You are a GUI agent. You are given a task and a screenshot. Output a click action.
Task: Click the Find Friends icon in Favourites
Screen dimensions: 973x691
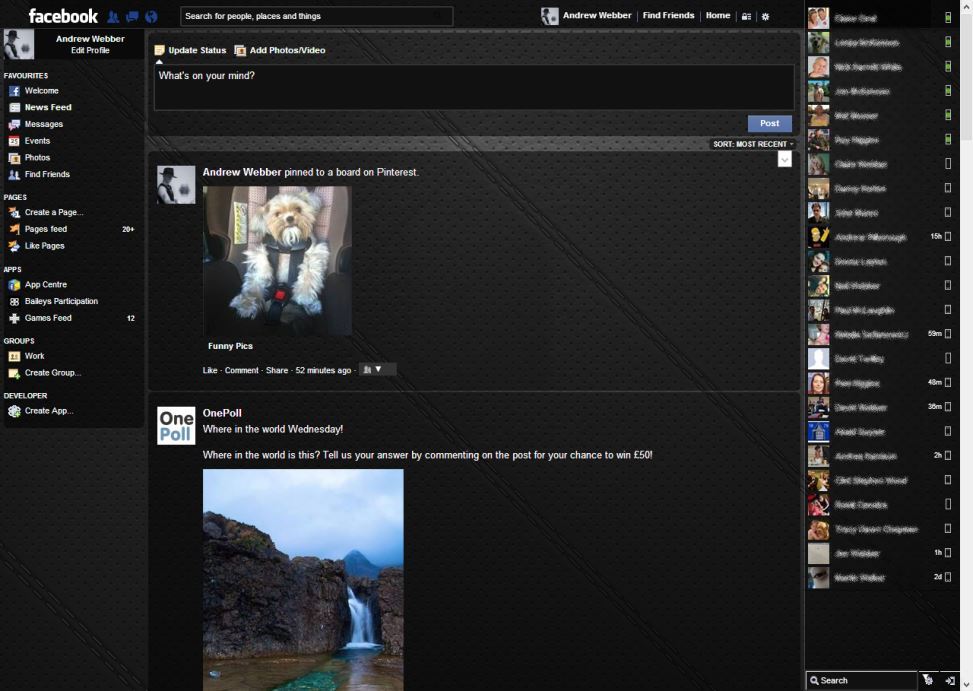(14, 175)
